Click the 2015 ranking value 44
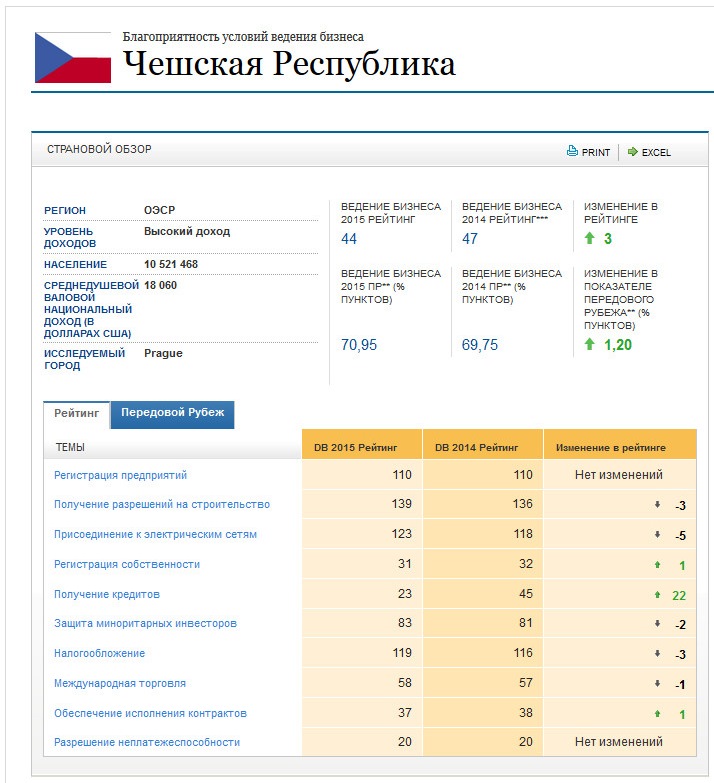 coord(349,239)
